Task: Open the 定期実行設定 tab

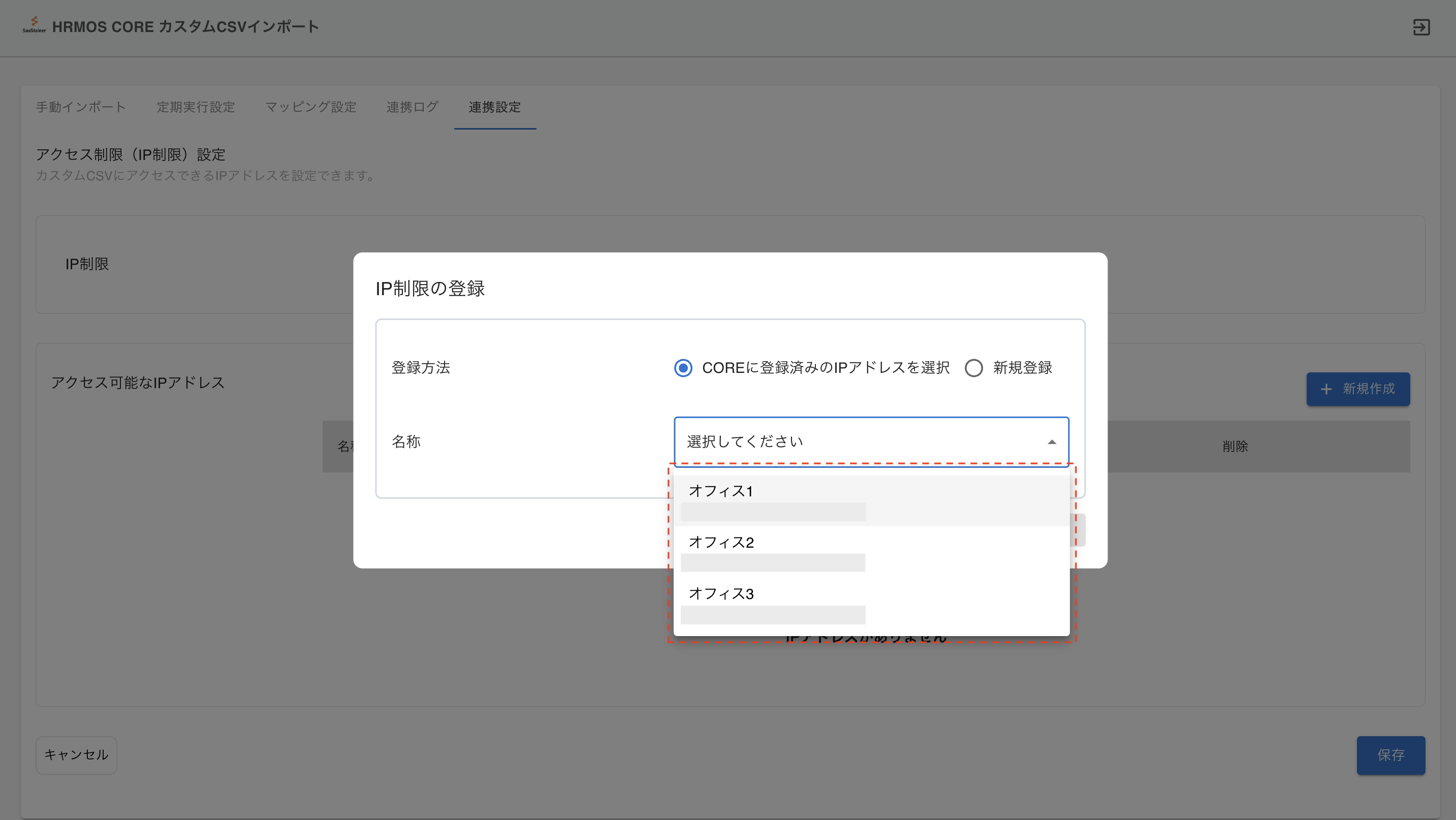Action: (196, 107)
